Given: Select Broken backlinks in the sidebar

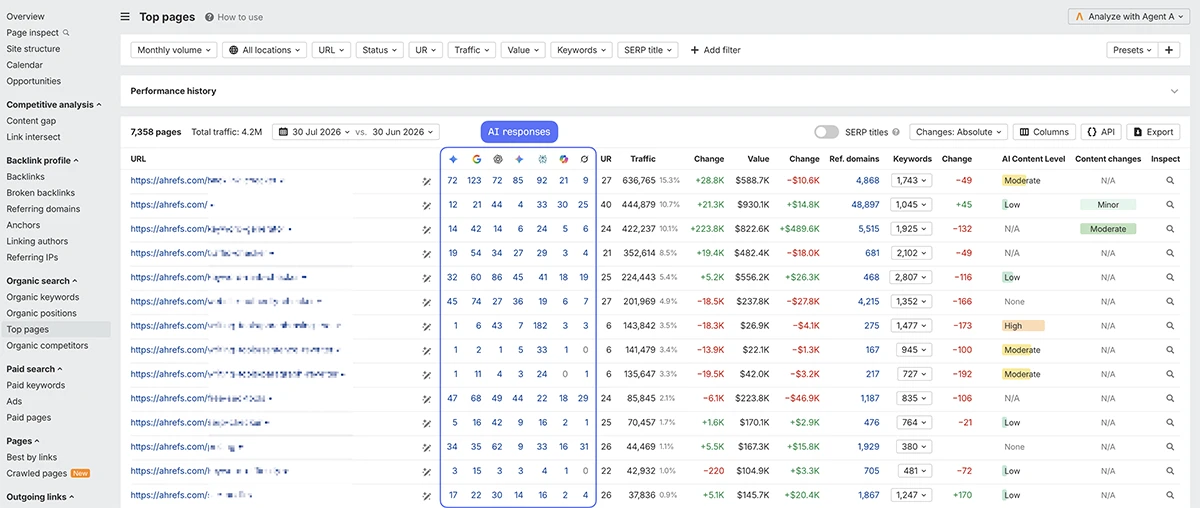Looking at the screenshot, I should click(40, 193).
